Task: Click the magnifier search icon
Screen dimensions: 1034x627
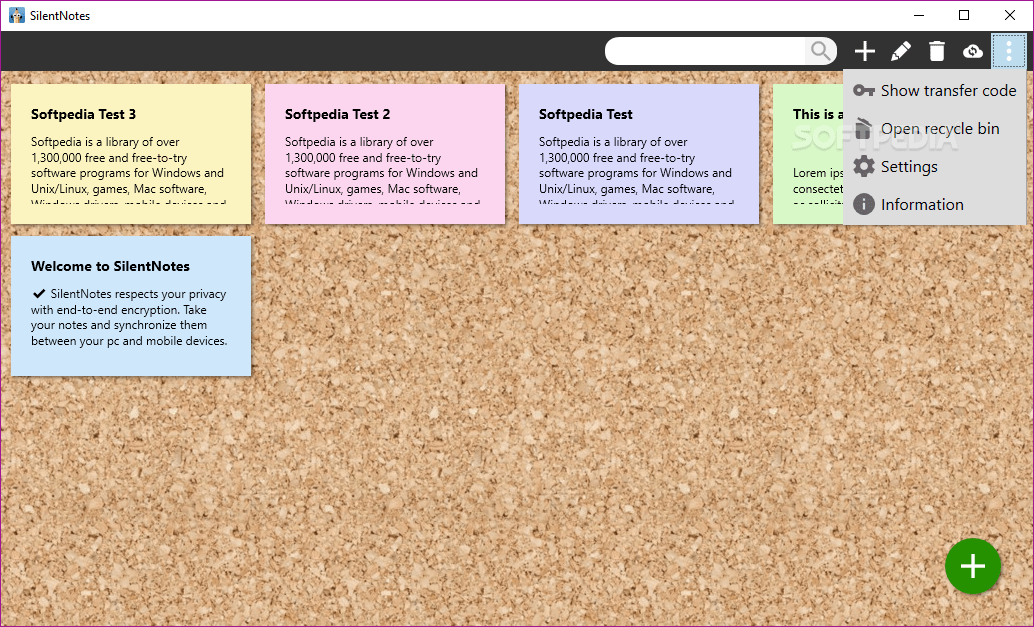Action: coord(820,51)
